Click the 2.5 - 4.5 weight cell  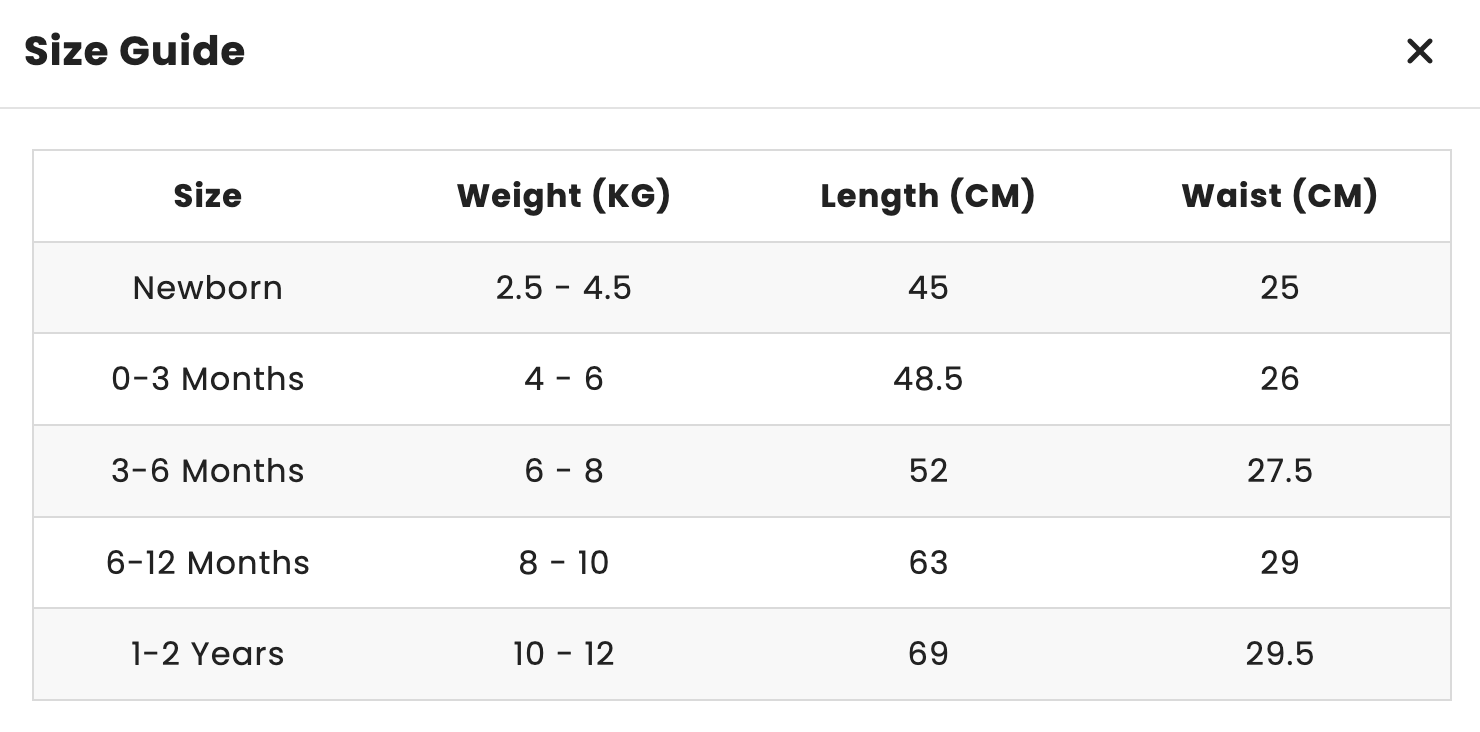(563, 288)
